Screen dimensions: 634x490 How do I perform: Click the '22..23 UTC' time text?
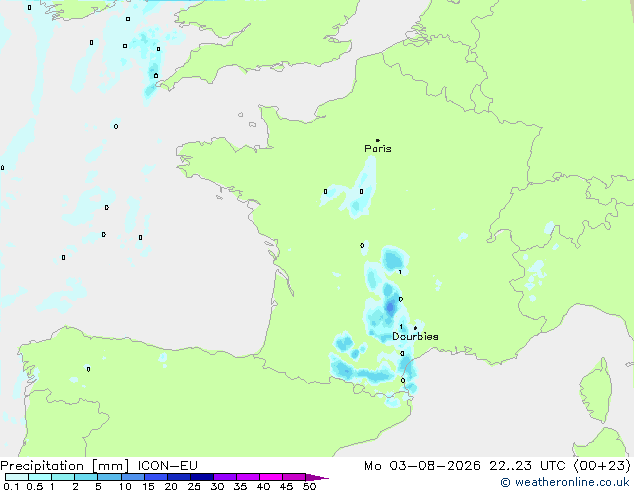tap(527, 466)
